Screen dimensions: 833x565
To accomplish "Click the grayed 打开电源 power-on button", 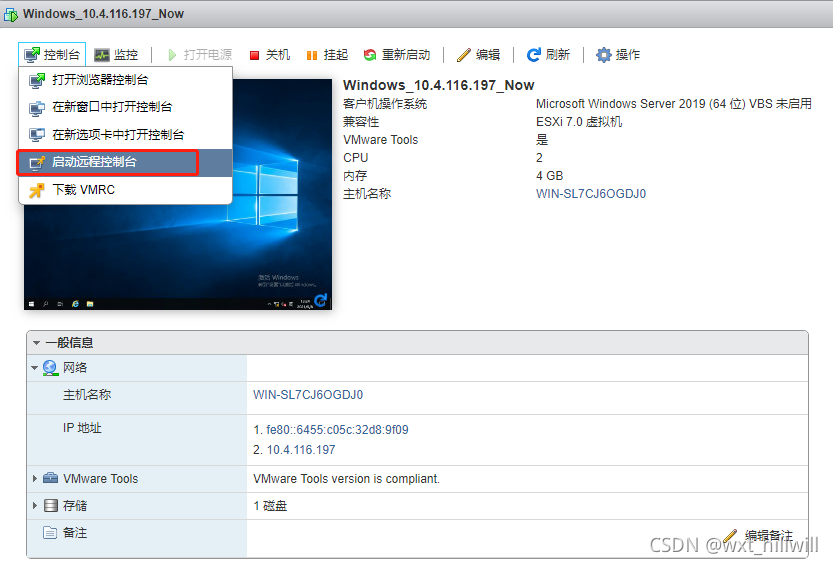I will pyautogui.click(x=200, y=55).
